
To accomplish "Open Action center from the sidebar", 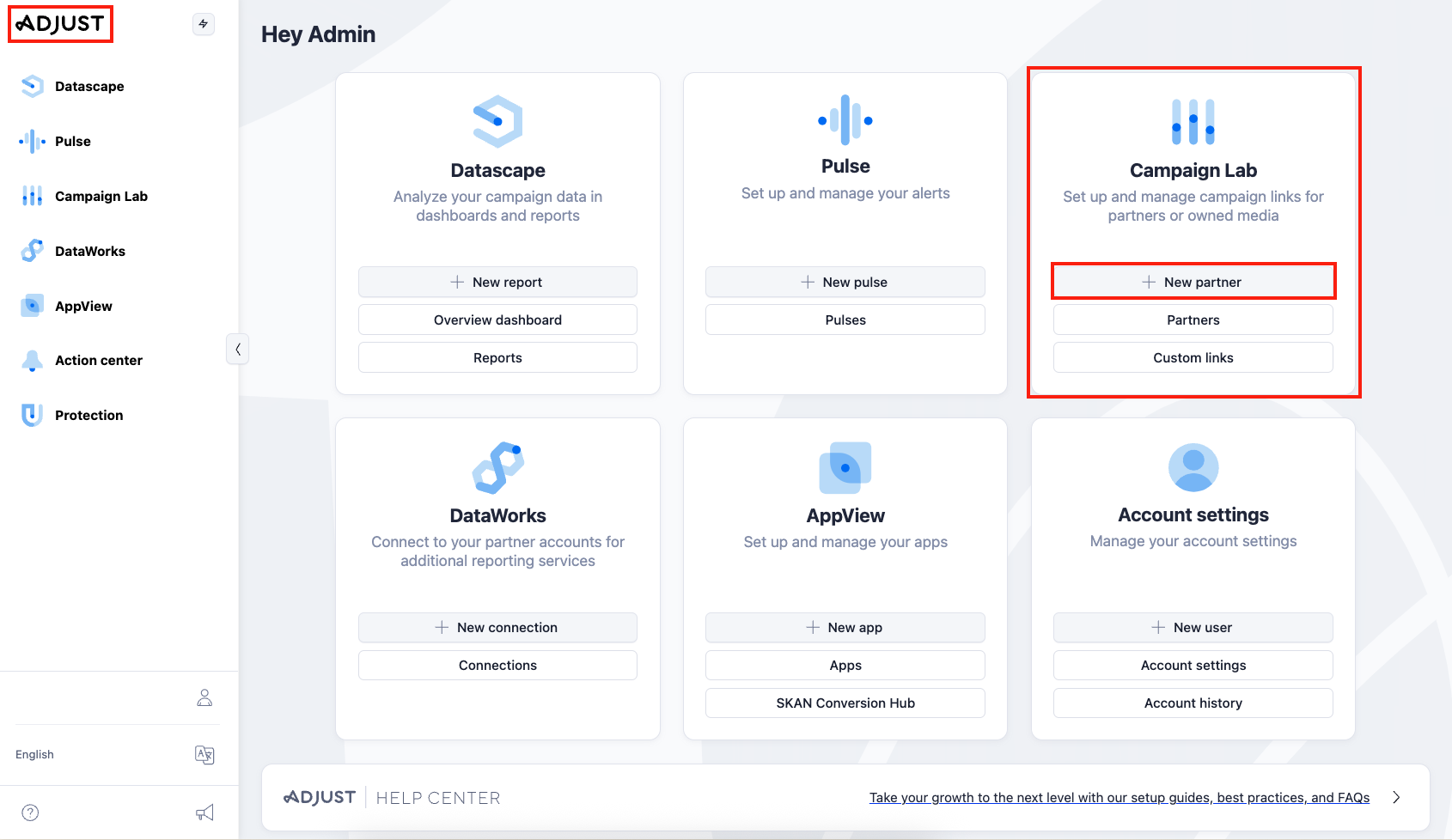I will pyautogui.click(x=99, y=361).
